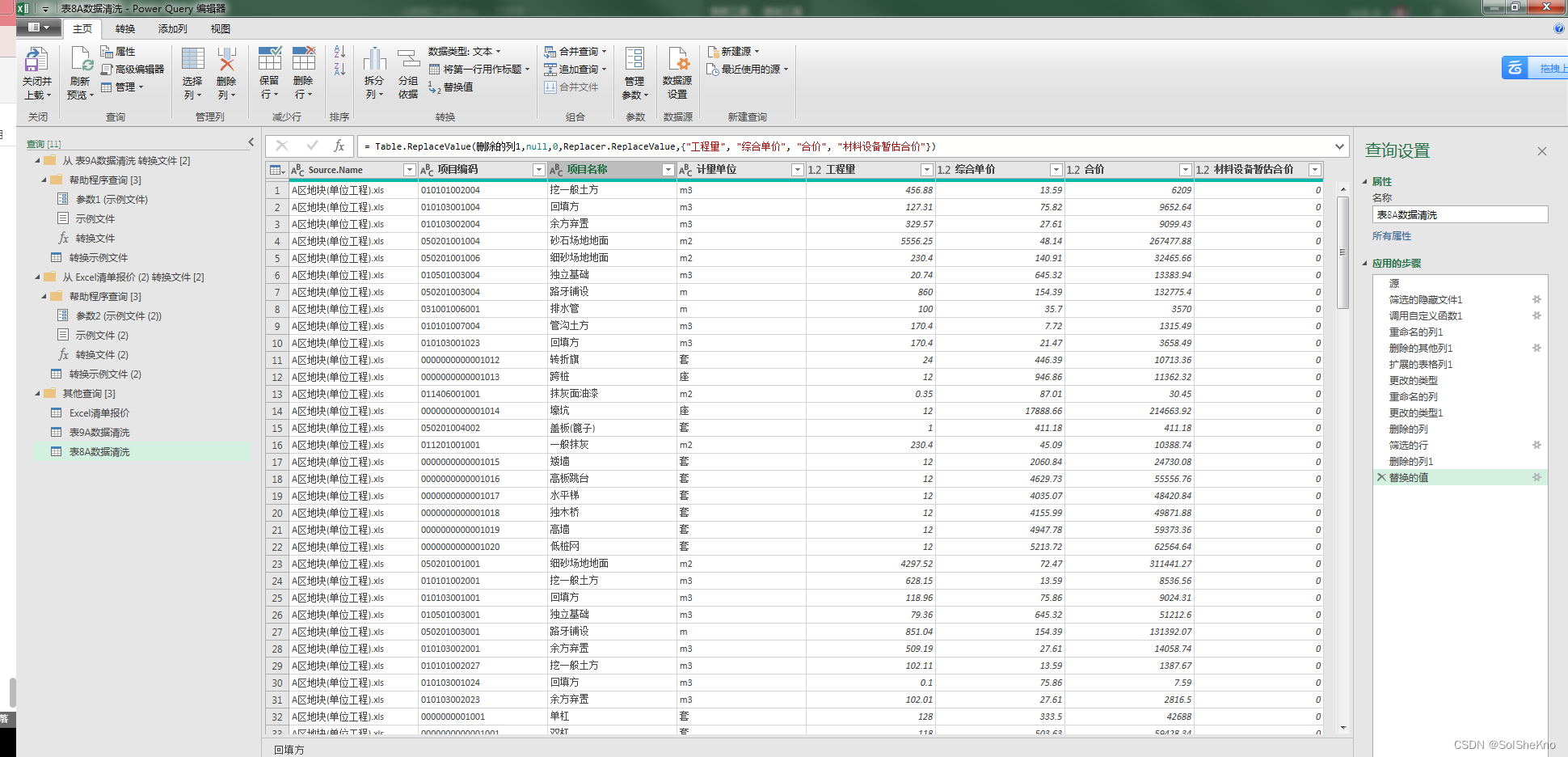
Task: Expand the formula bar with the chevron
Action: 1339,146
